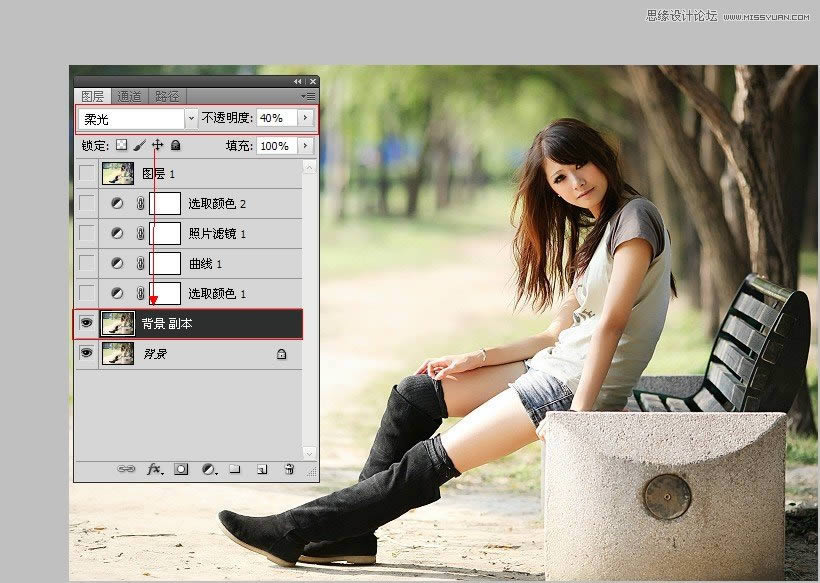
Task: Open the new adjustment layer icon
Action: [207, 468]
